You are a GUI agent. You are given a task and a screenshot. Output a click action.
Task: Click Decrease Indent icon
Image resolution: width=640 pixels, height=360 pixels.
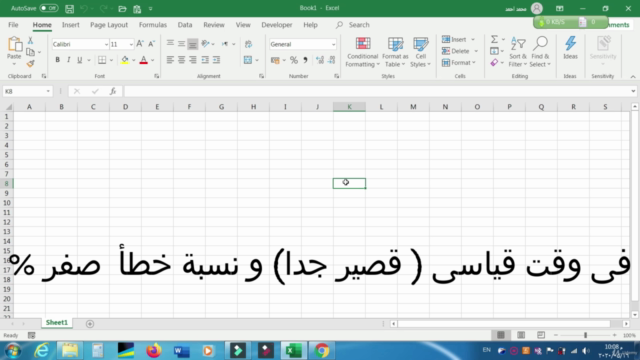click(205, 60)
